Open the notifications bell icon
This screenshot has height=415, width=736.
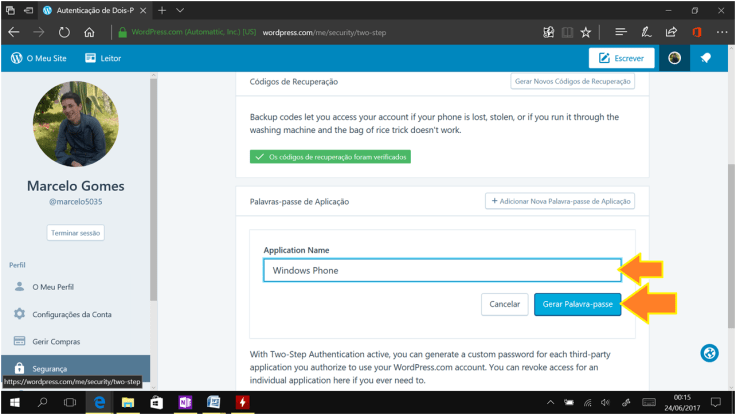pyautogui.click(x=705, y=58)
